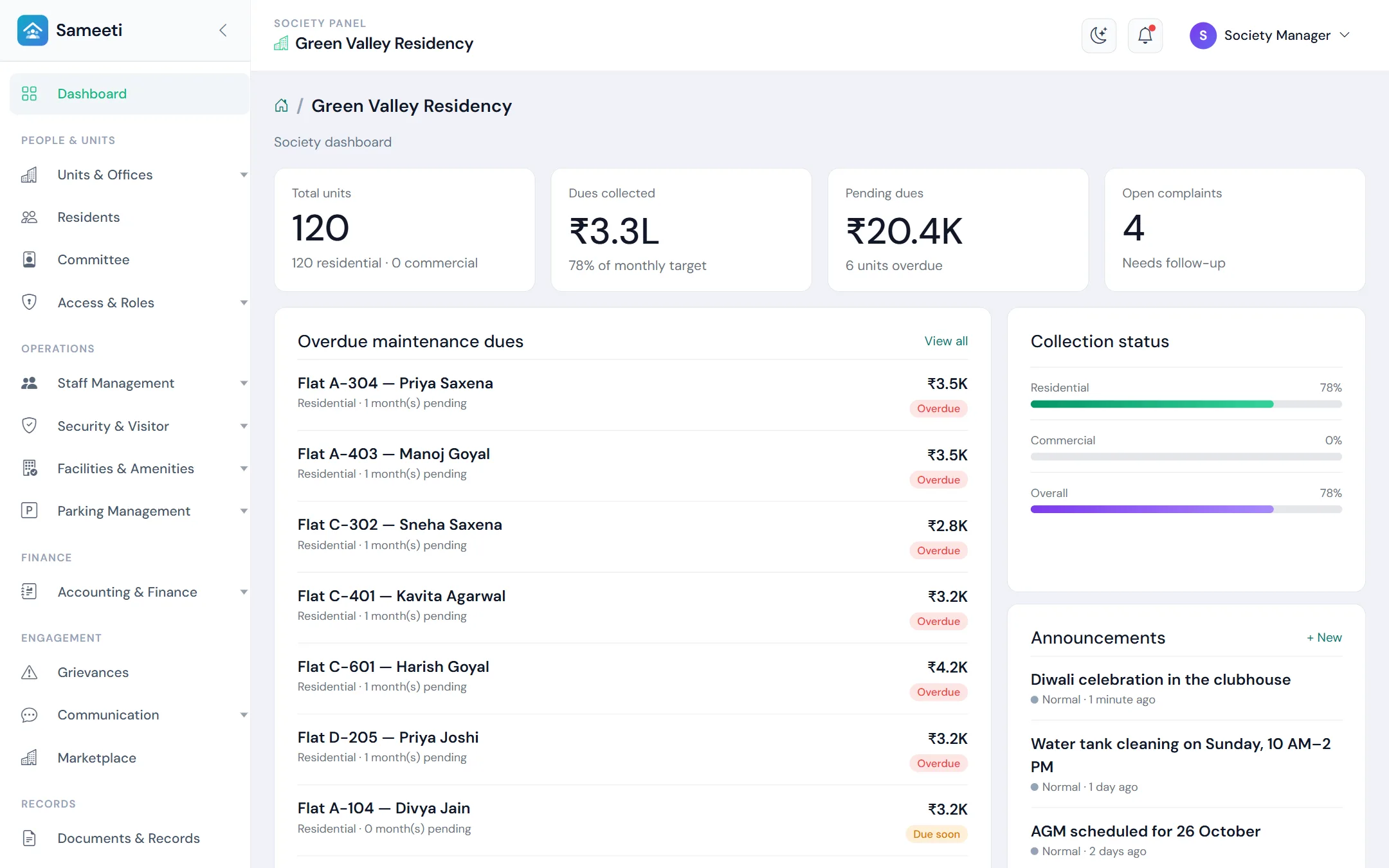This screenshot has width=1389, height=868.
Task: Click the Residents people icon
Action: point(29,217)
